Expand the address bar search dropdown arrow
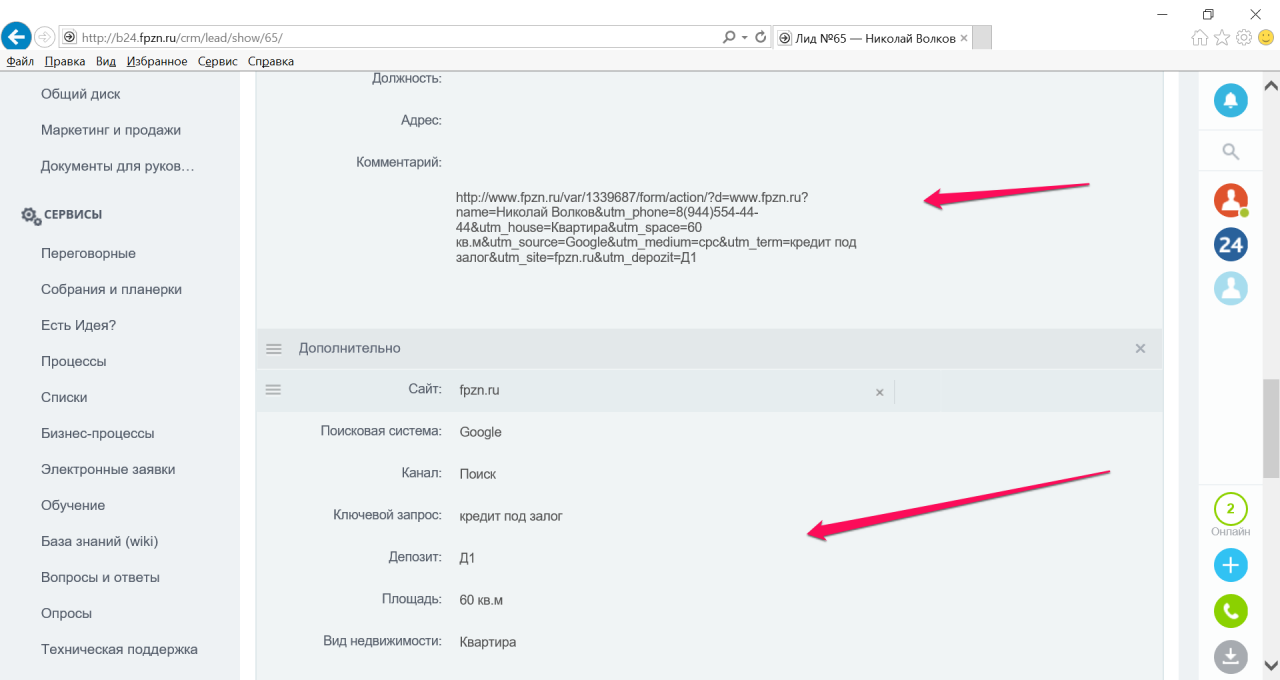The height and width of the screenshot is (680, 1280). click(x=744, y=37)
